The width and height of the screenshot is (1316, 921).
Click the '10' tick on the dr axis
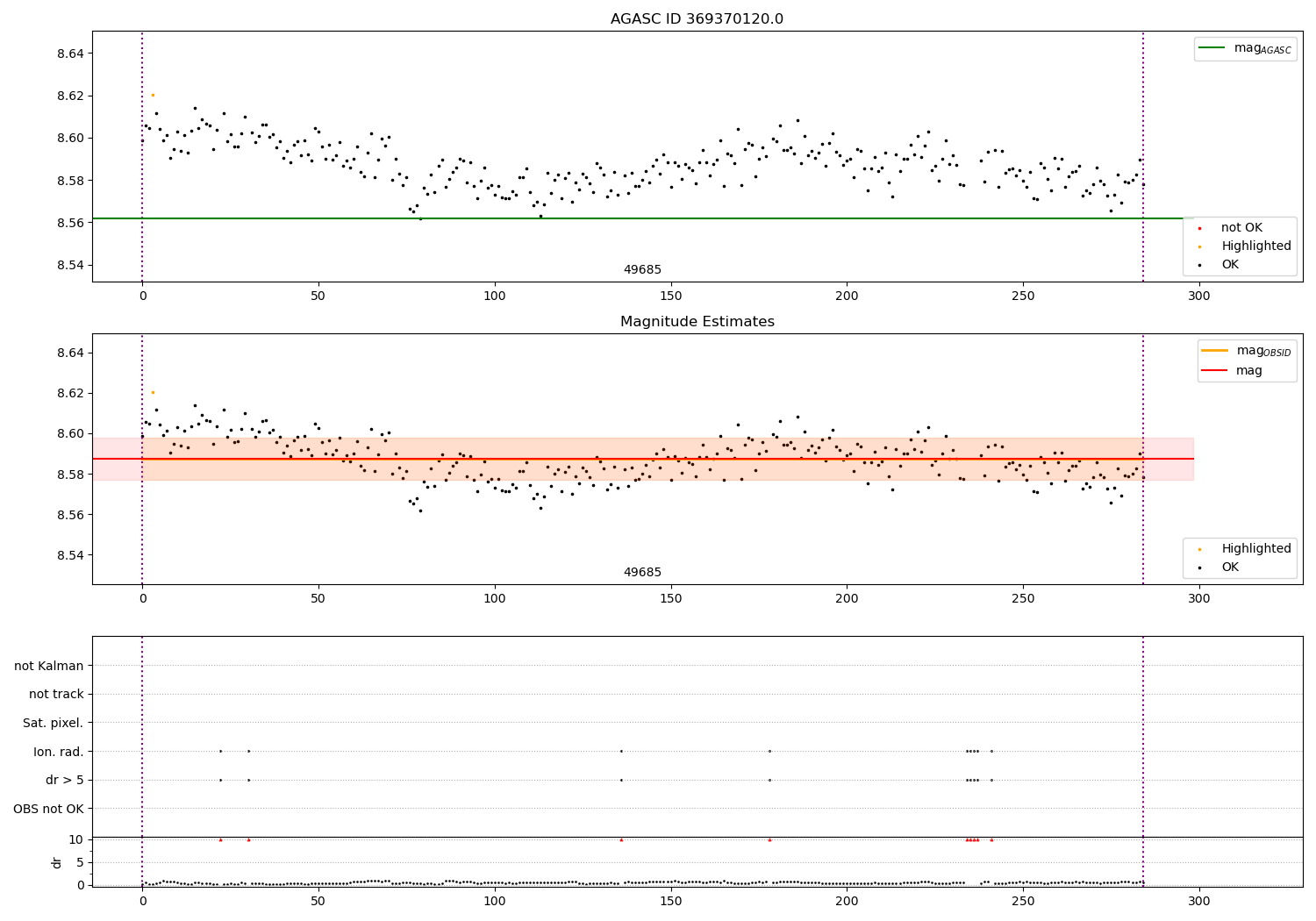76,839
